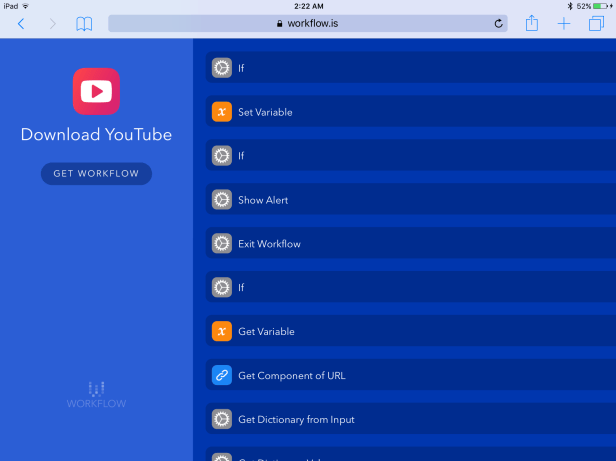The width and height of the screenshot is (616, 461).
Task: Reload the page with refresh icon
Action: click(x=498, y=23)
